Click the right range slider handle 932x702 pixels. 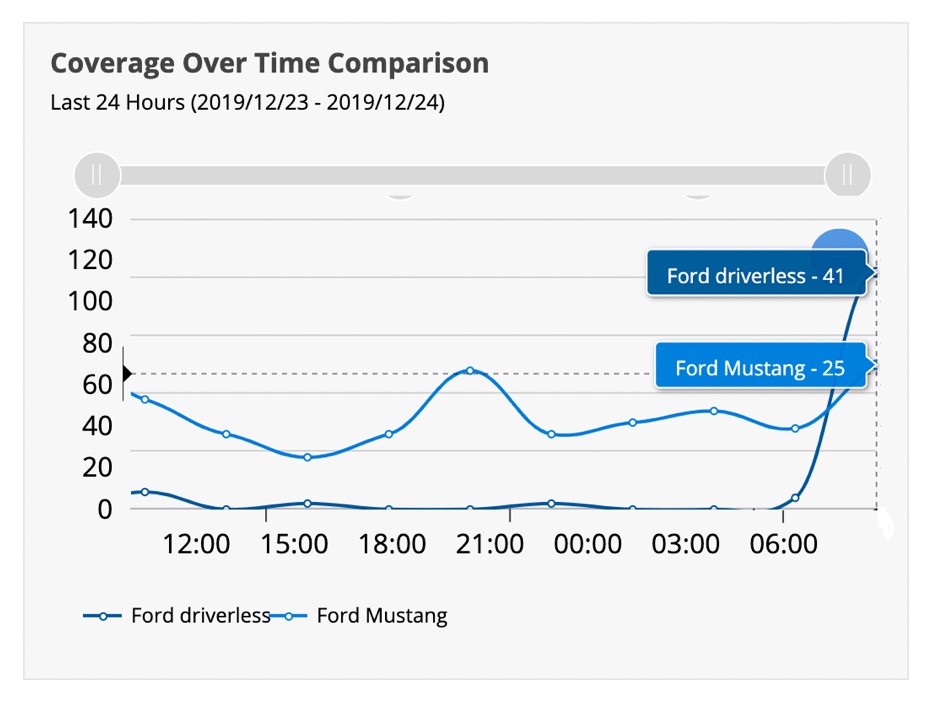click(847, 175)
